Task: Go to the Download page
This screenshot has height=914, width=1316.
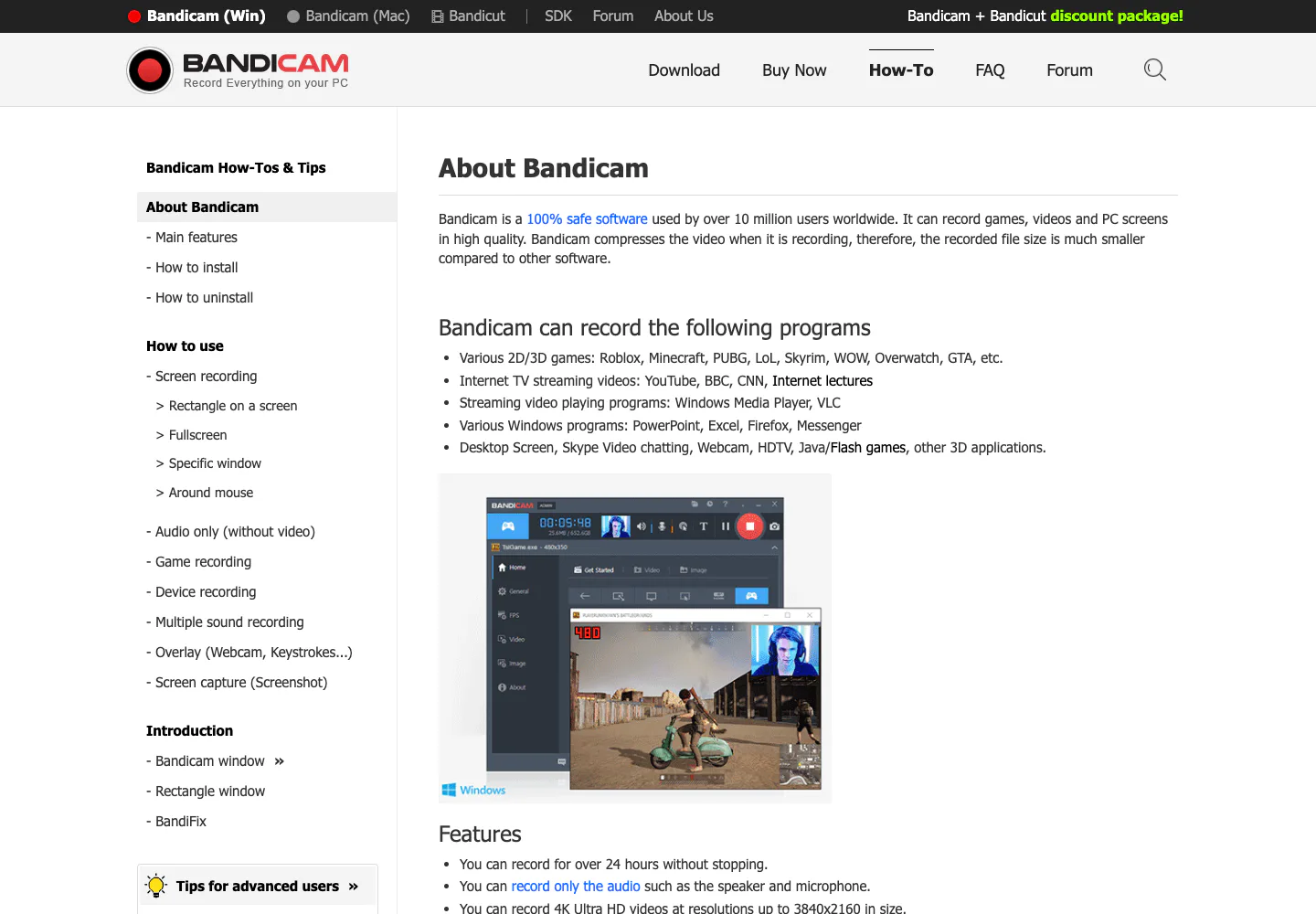Action: coord(685,70)
